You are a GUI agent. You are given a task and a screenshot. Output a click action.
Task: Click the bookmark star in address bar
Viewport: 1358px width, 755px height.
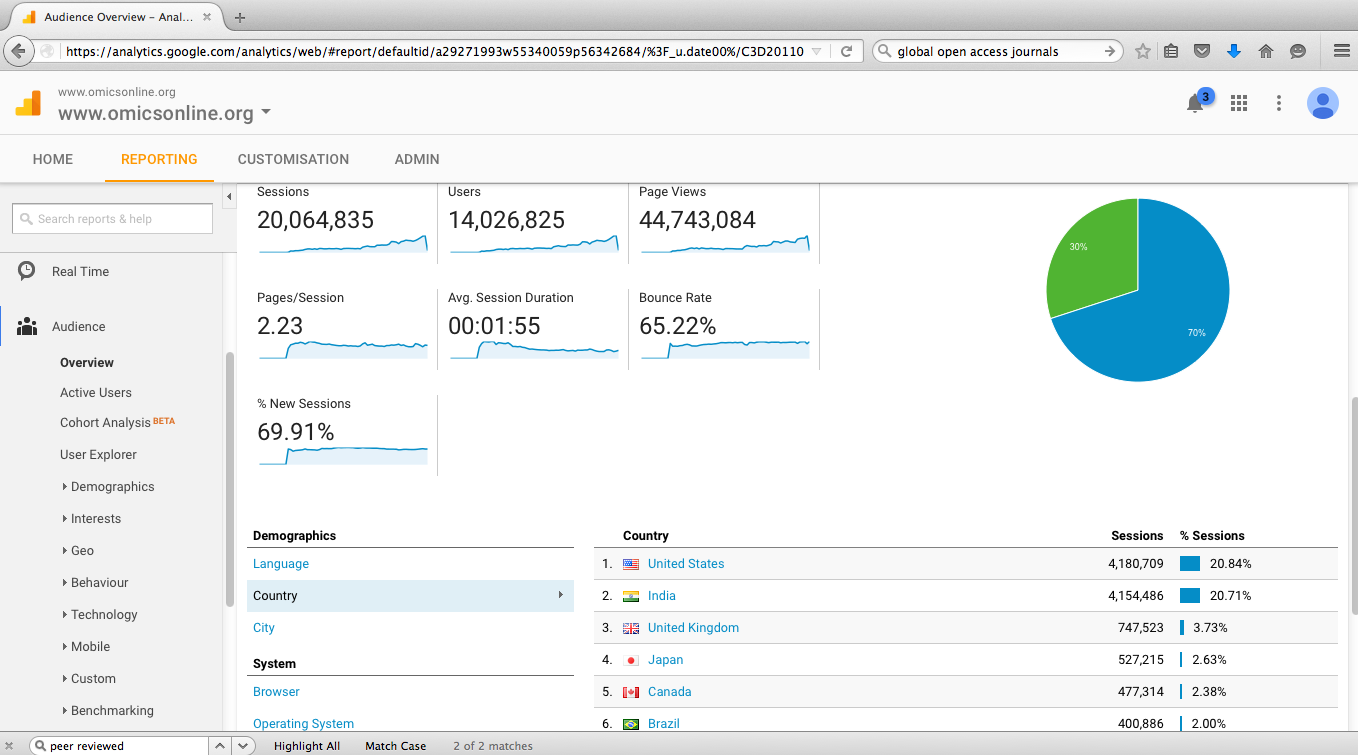tap(1142, 50)
